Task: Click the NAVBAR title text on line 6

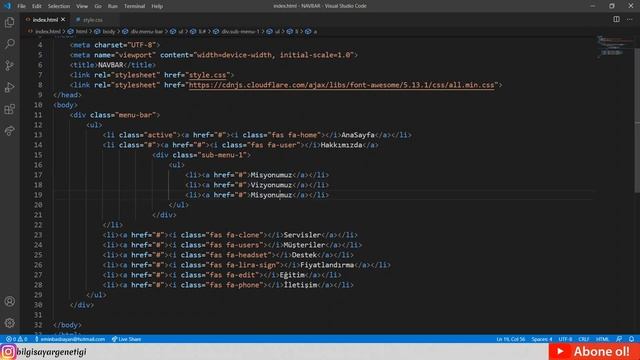Action: [x=111, y=65]
